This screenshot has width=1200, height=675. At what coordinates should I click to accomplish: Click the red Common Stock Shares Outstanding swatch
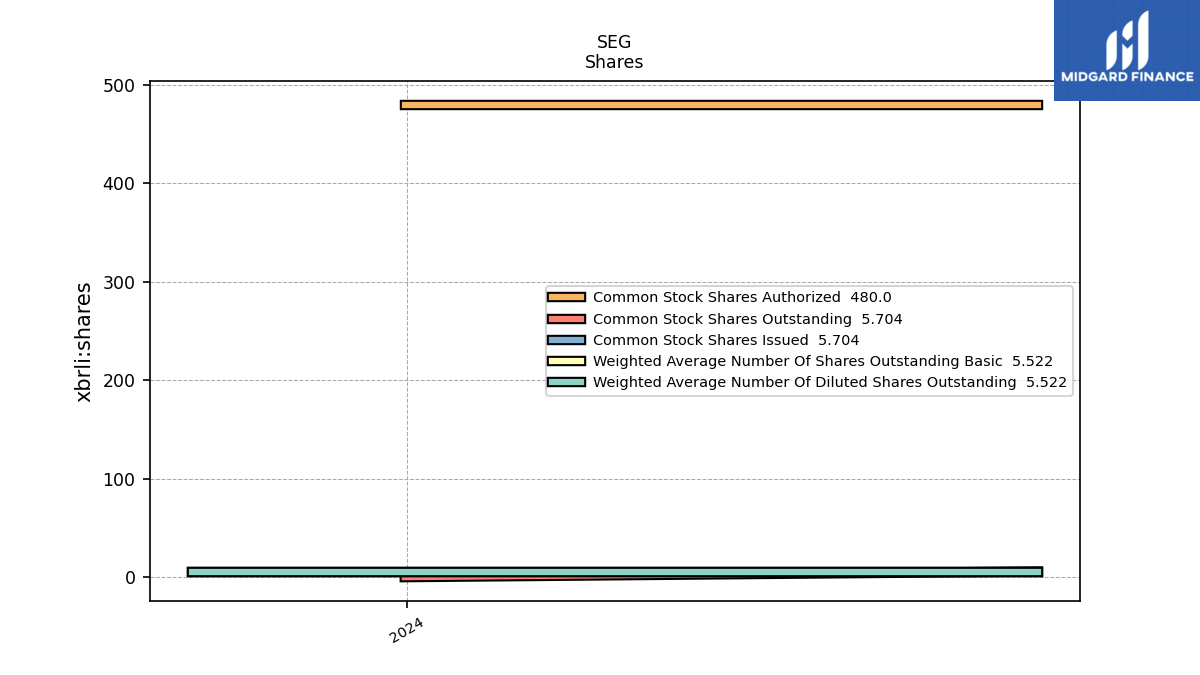point(566,319)
